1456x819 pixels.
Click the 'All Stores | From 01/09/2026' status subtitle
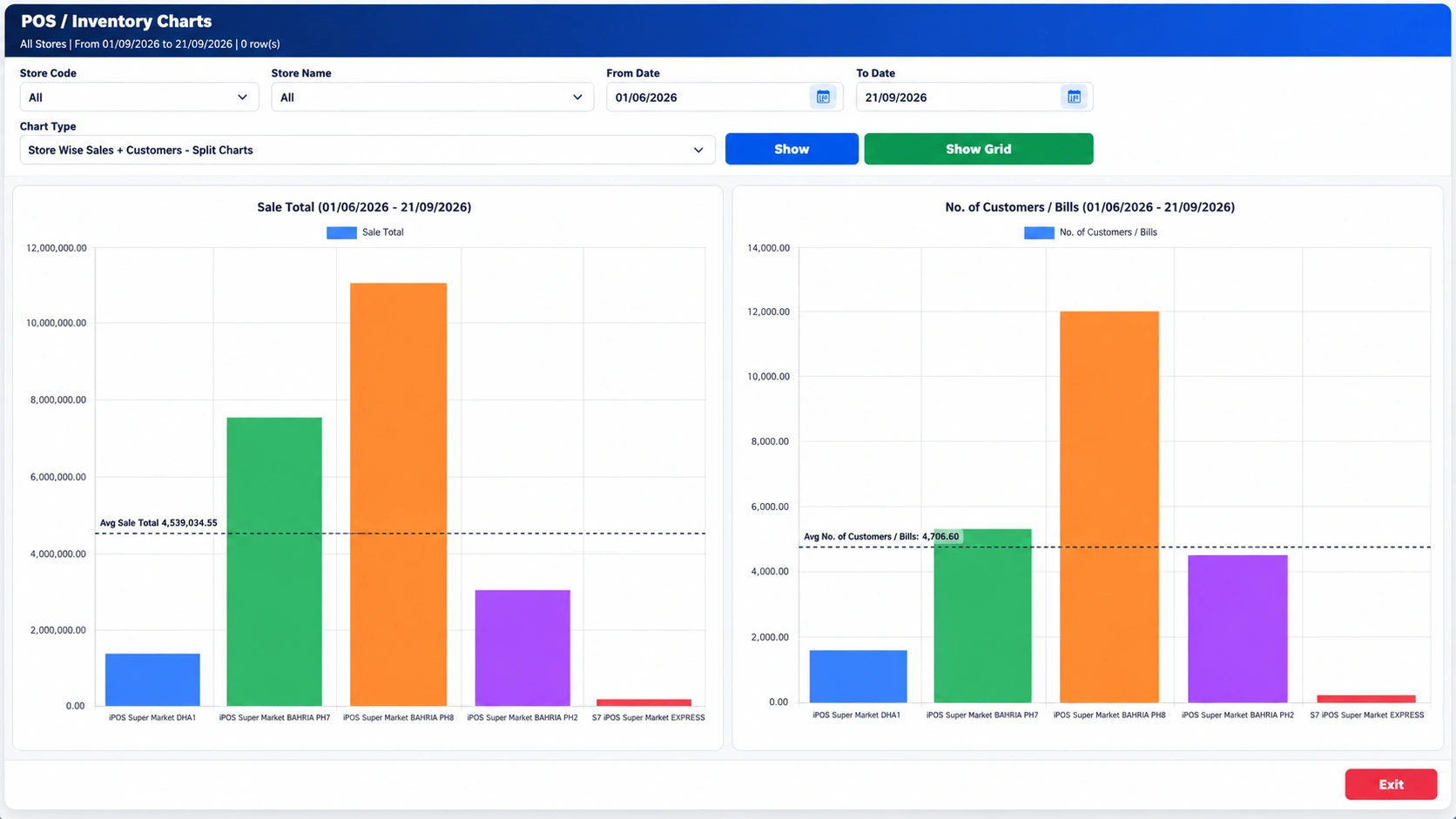coord(150,44)
